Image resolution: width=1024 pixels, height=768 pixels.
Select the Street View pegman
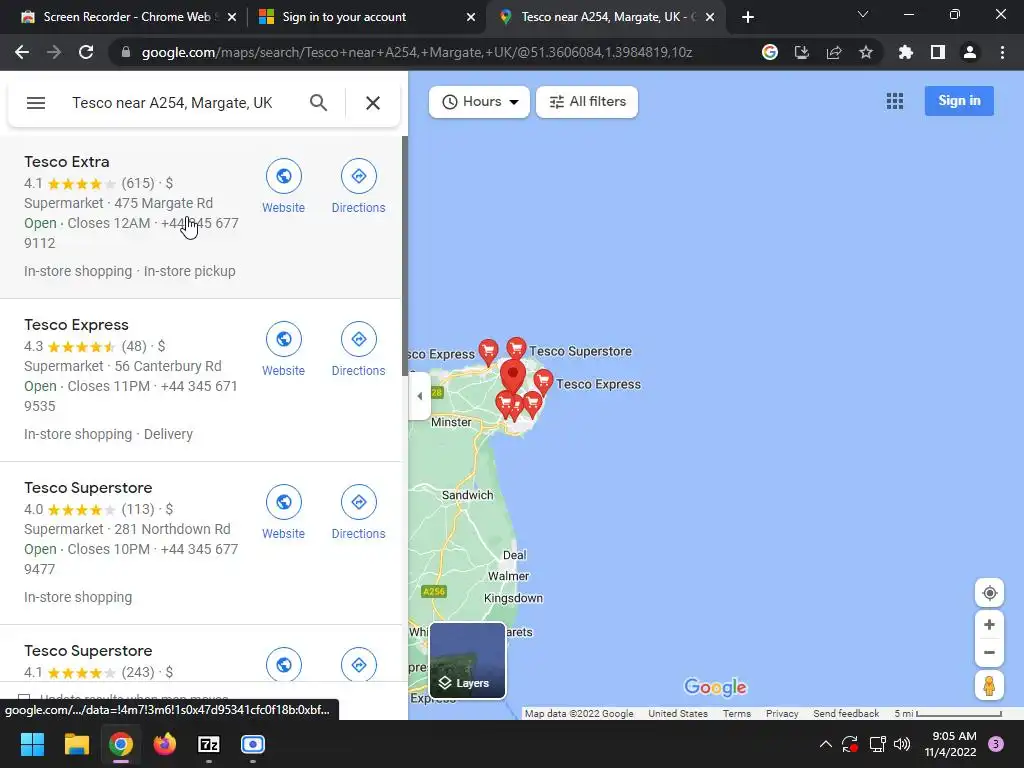pos(989,686)
